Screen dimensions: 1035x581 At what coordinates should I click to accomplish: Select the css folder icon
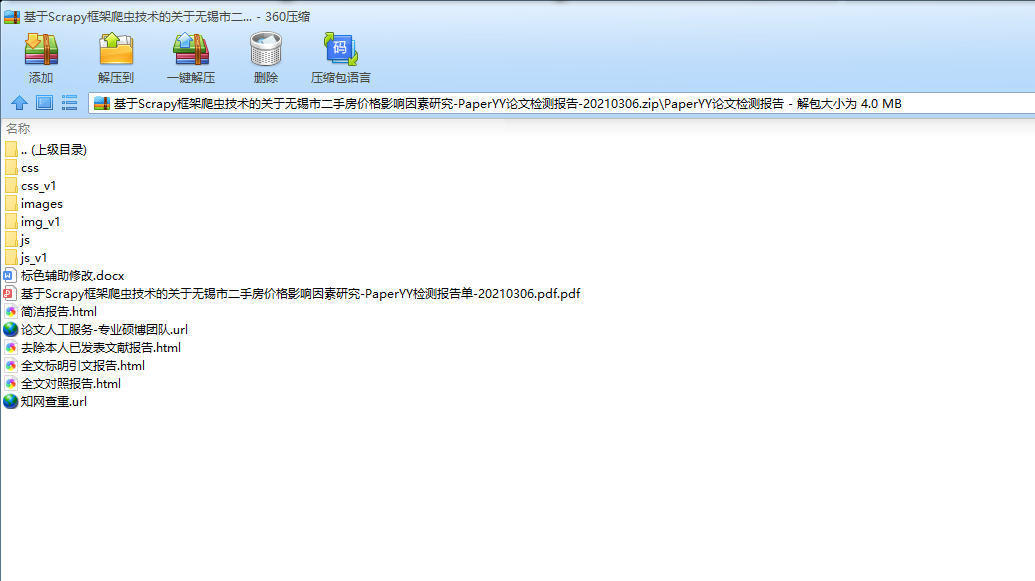[x=11, y=168]
